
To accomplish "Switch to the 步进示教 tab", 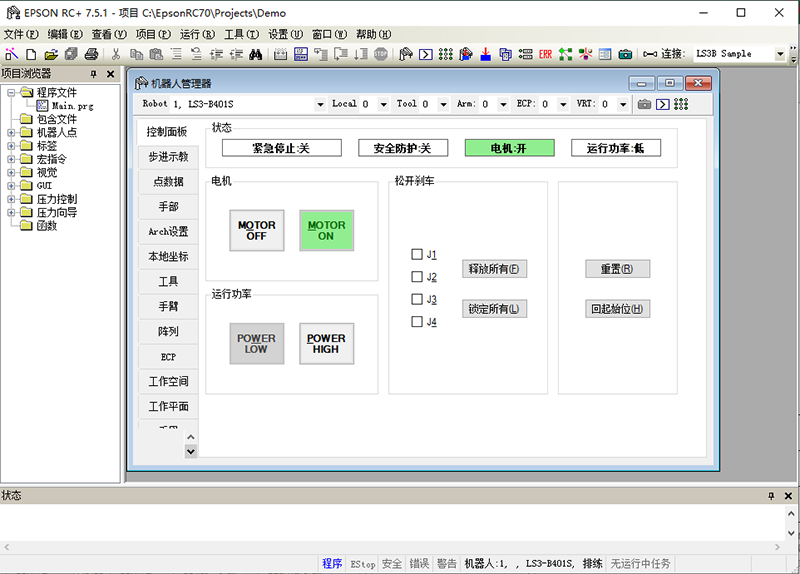I will pyautogui.click(x=167, y=157).
